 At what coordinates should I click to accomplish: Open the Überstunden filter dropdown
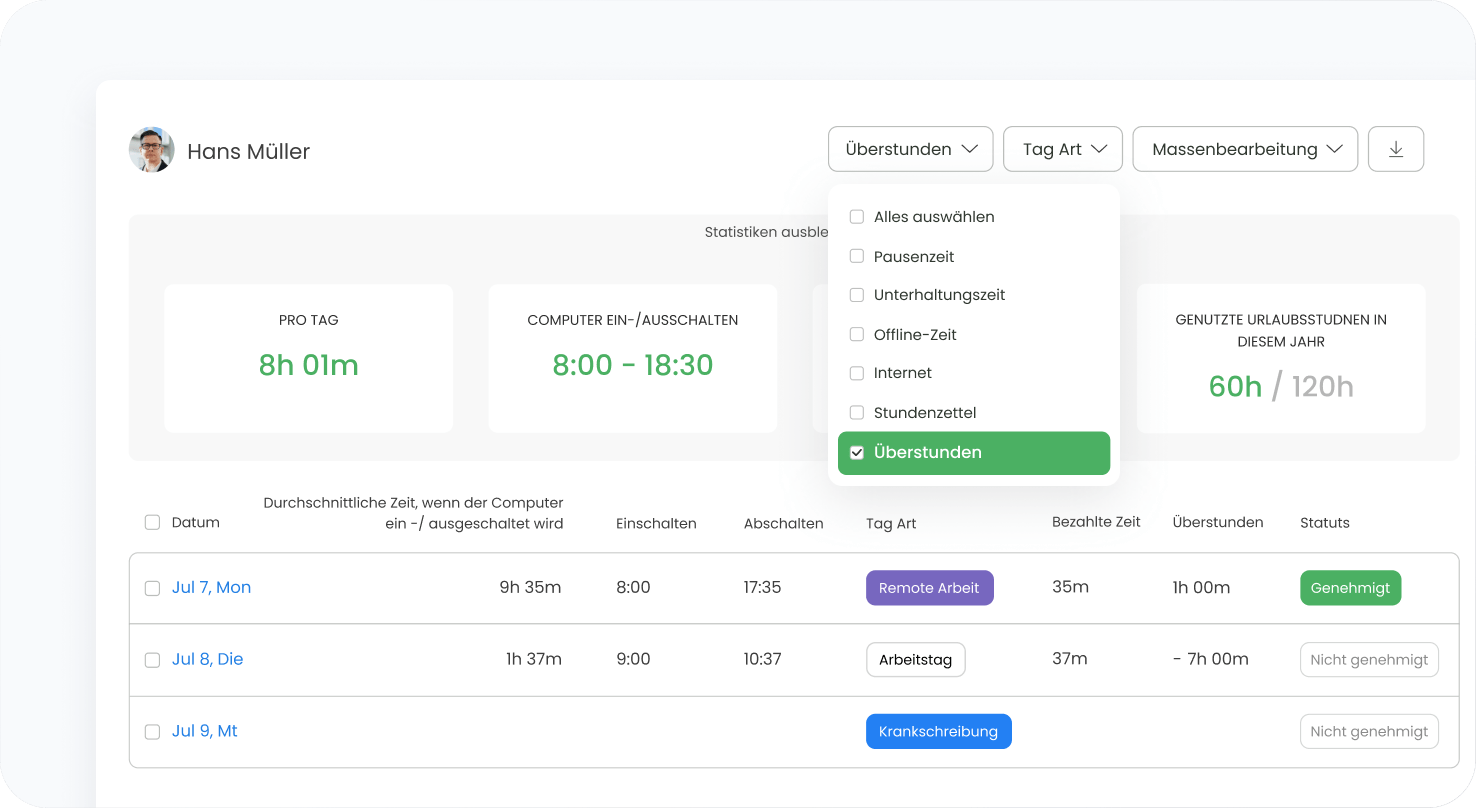(910, 149)
